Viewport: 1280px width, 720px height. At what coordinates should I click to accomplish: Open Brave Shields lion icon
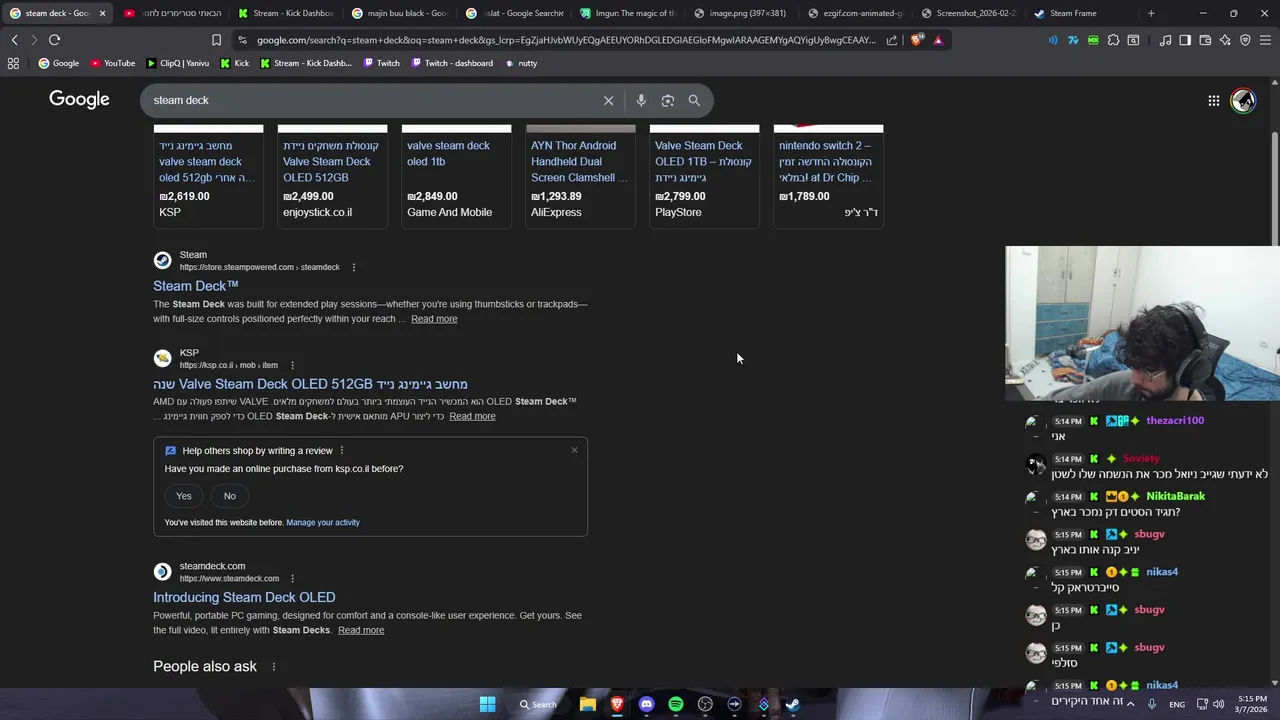pyautogui.click(x=918, y=40)
